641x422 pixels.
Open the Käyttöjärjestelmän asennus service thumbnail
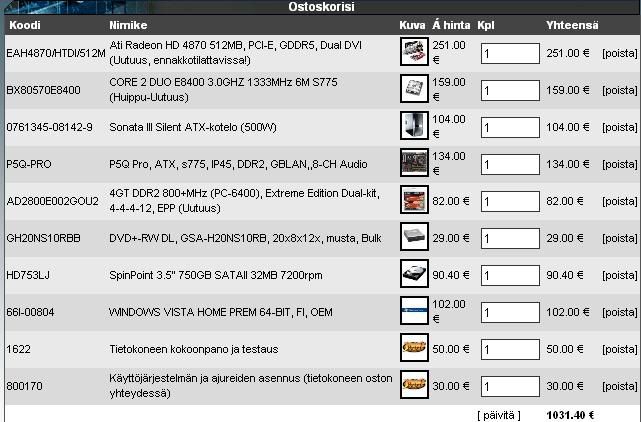click(414, 384)
